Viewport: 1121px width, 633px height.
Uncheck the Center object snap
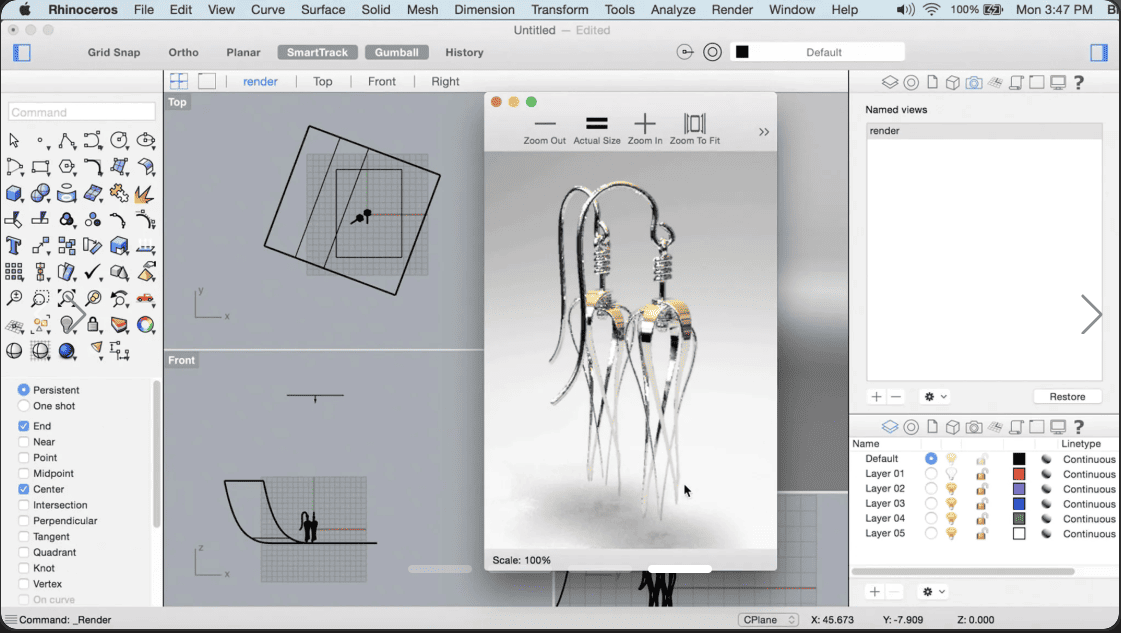tap(24, 489)
